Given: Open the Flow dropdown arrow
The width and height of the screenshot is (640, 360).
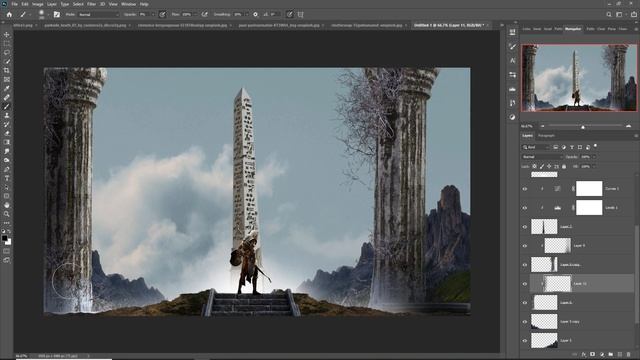Looking at the screenshot, I should coord(195,14).
